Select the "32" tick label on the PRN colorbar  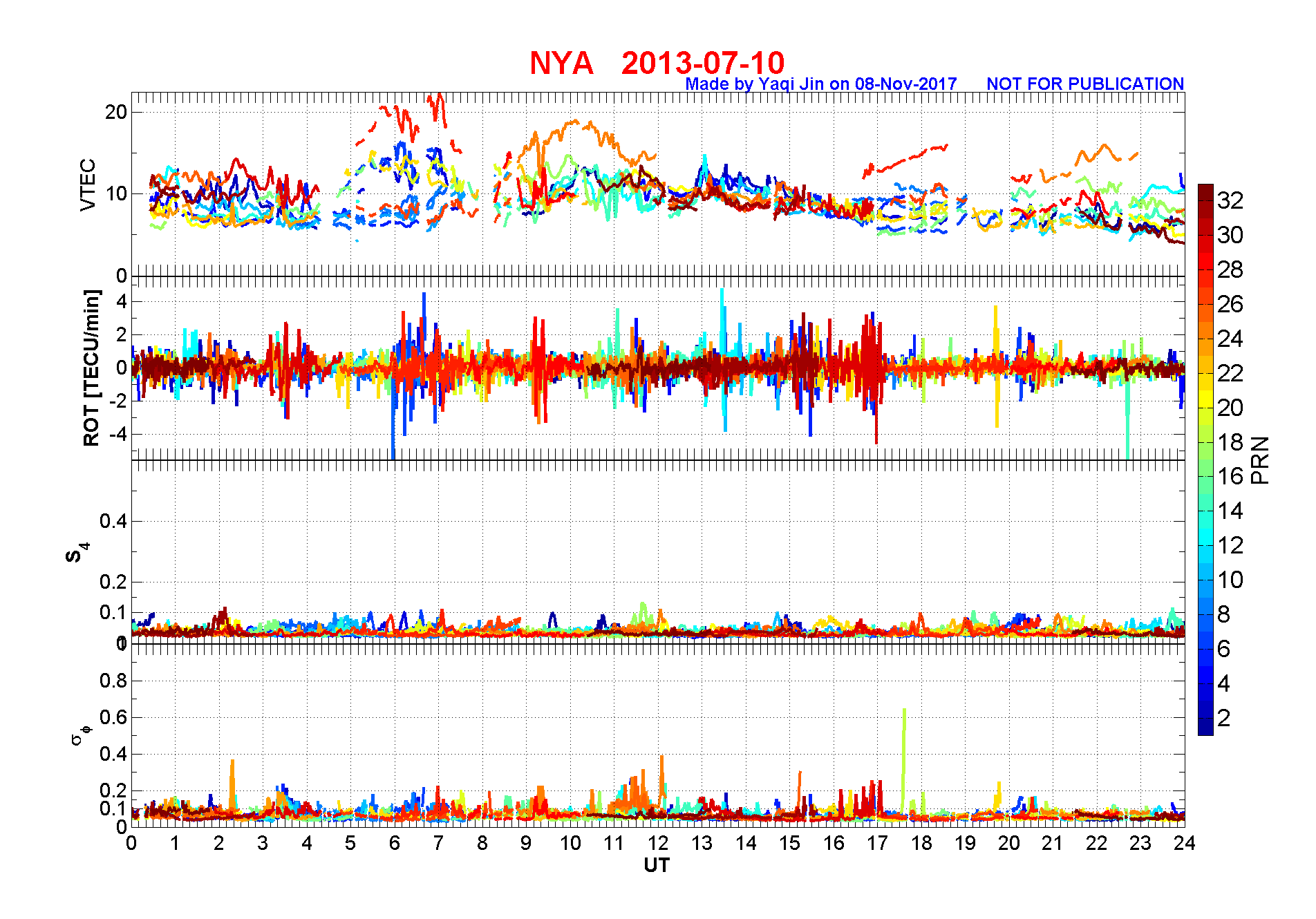pyautogui.click(x=1230, y=200)
